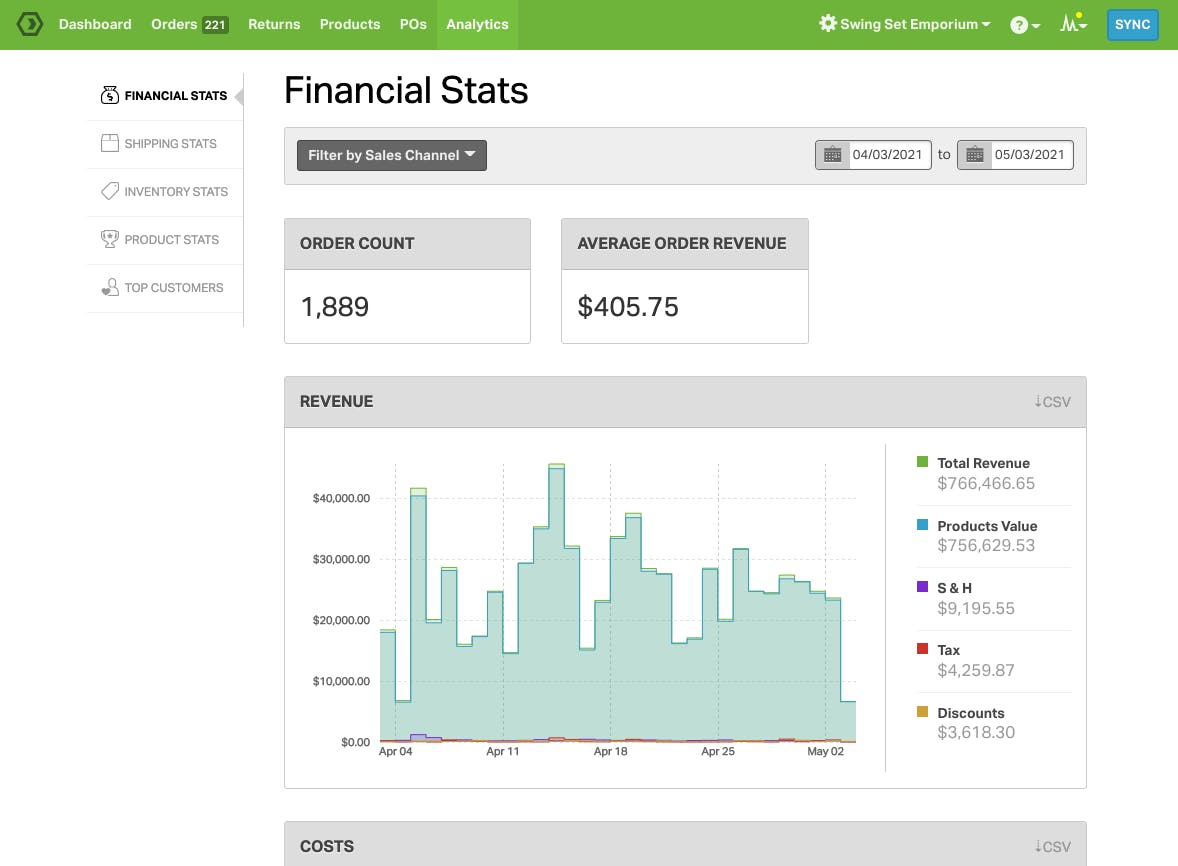Click the purple S & H legend swatch
1178x866 pixels.
[922, 587]
